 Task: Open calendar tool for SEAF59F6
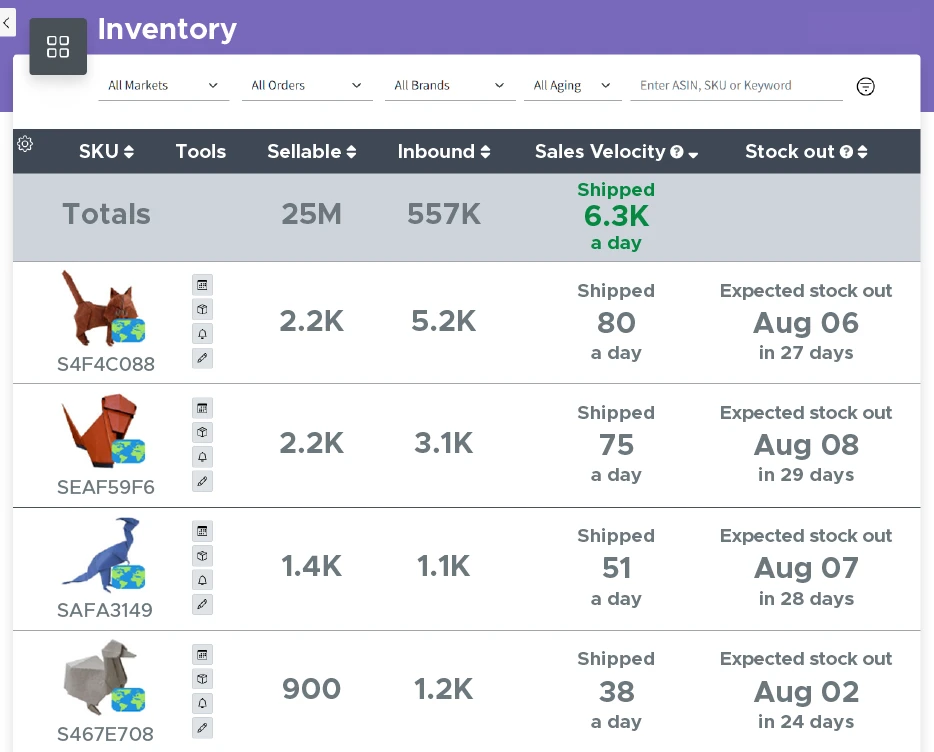point(203,408)
